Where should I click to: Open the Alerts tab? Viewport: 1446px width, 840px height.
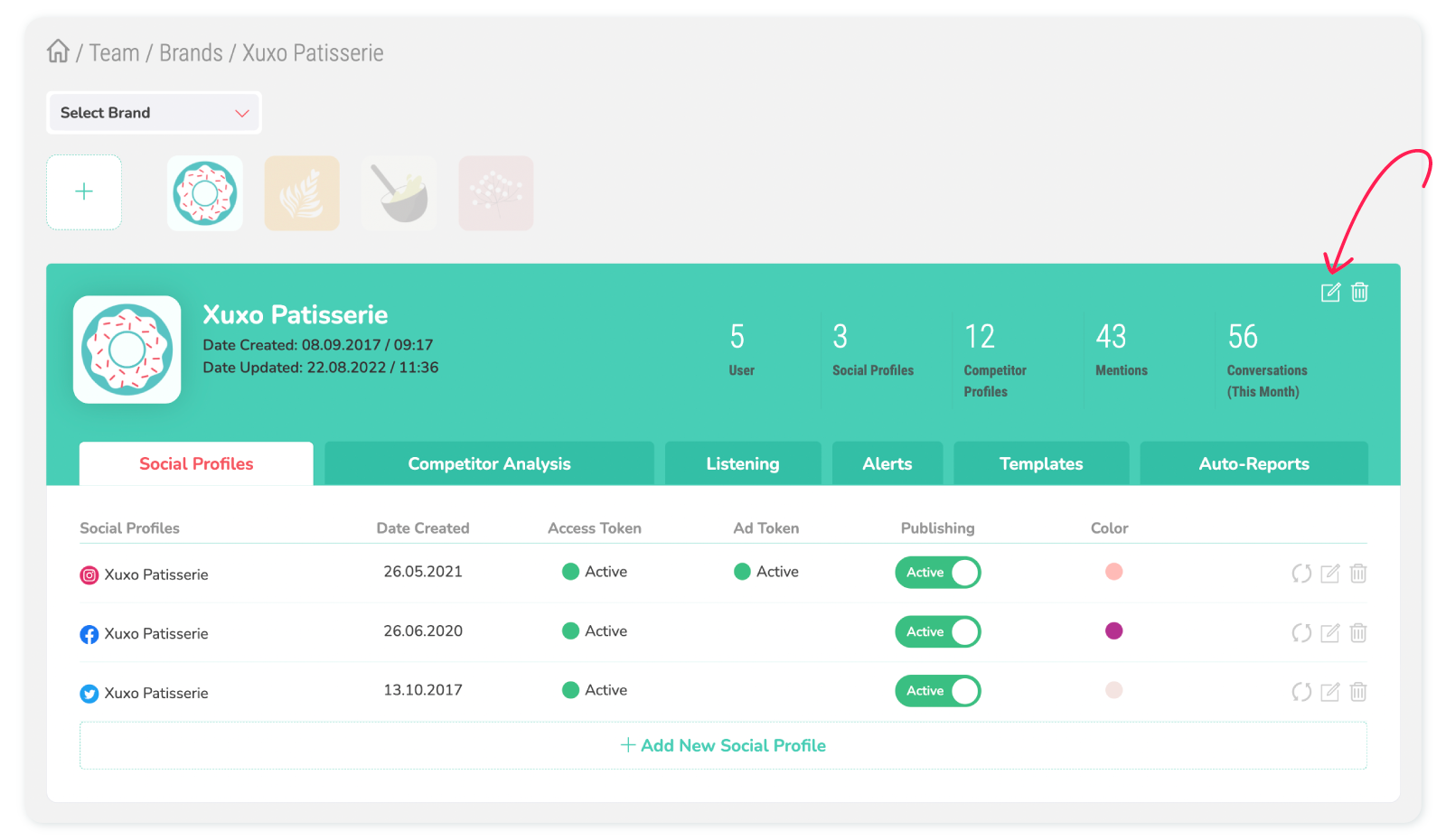(x=887, y=463)
